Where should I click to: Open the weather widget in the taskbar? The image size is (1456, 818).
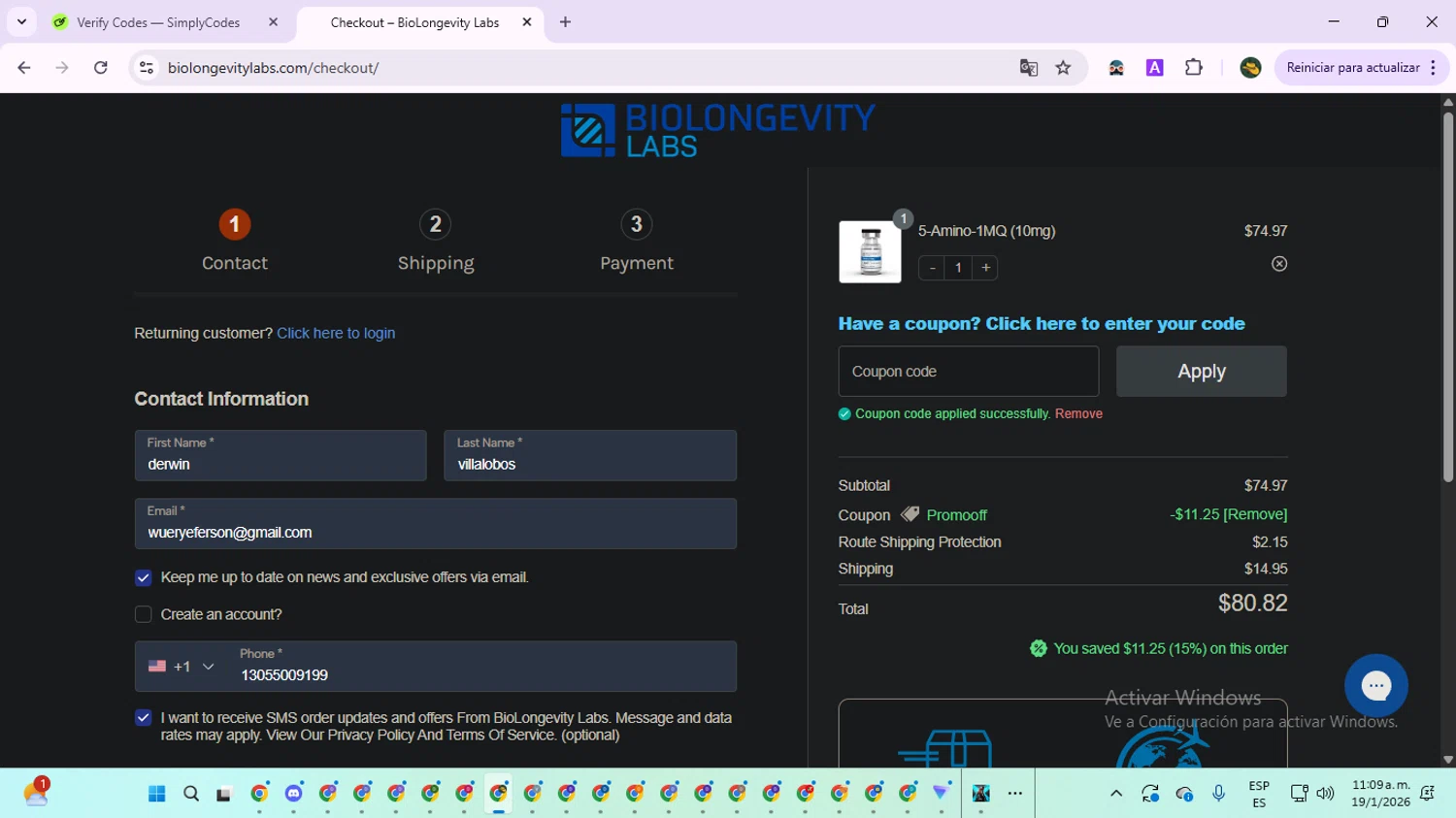(x=36, y=793)
